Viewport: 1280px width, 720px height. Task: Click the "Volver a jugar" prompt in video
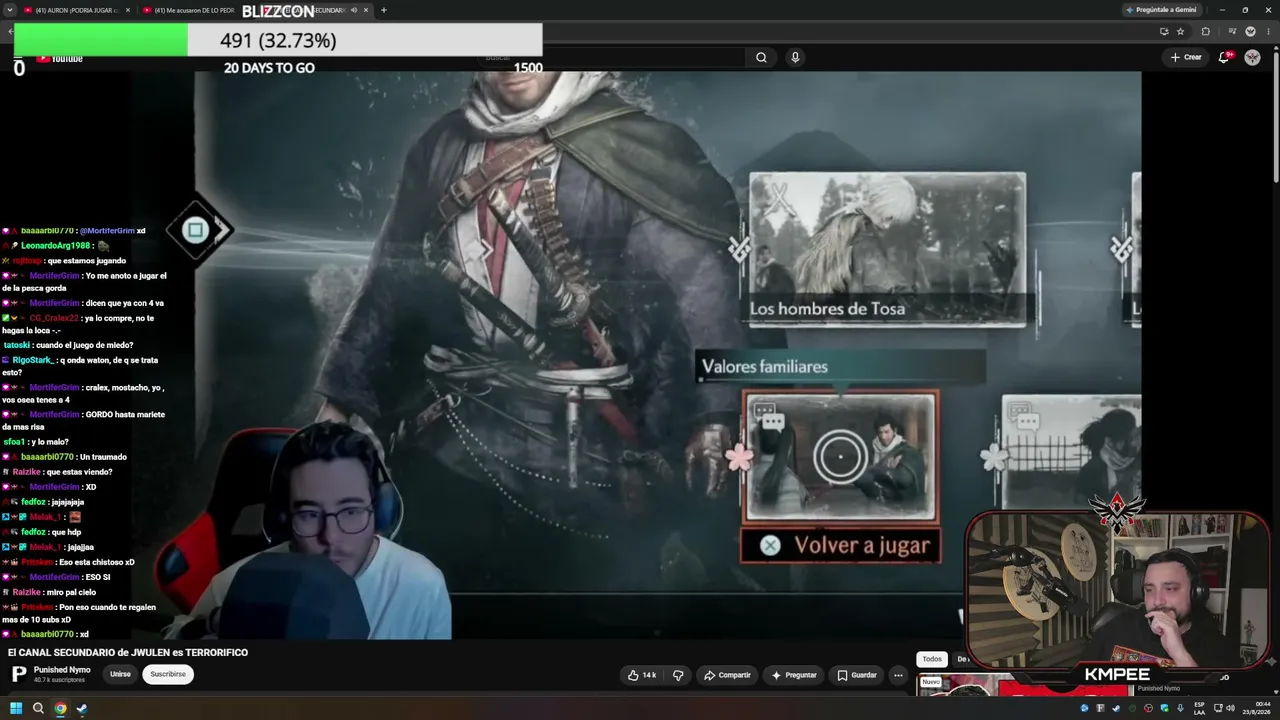coord(840,545)
